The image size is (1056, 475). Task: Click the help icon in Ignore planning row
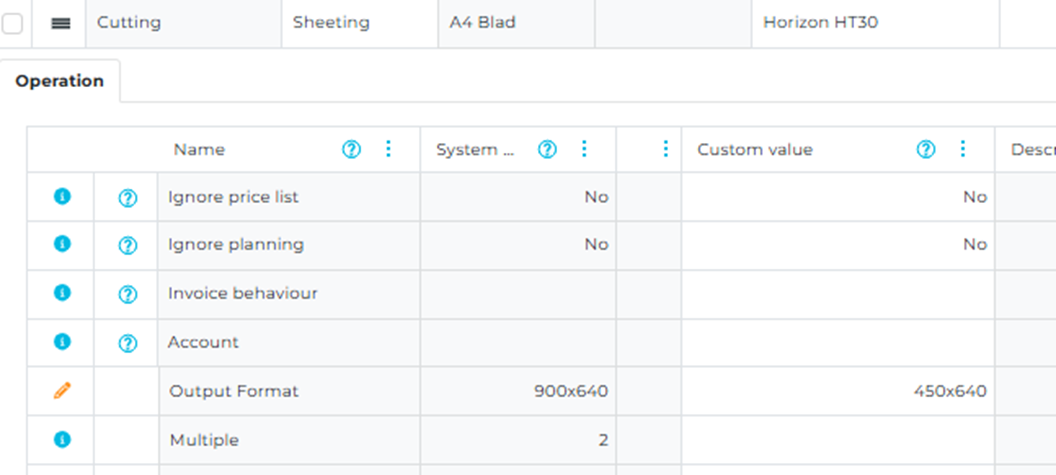pos(127,245)
